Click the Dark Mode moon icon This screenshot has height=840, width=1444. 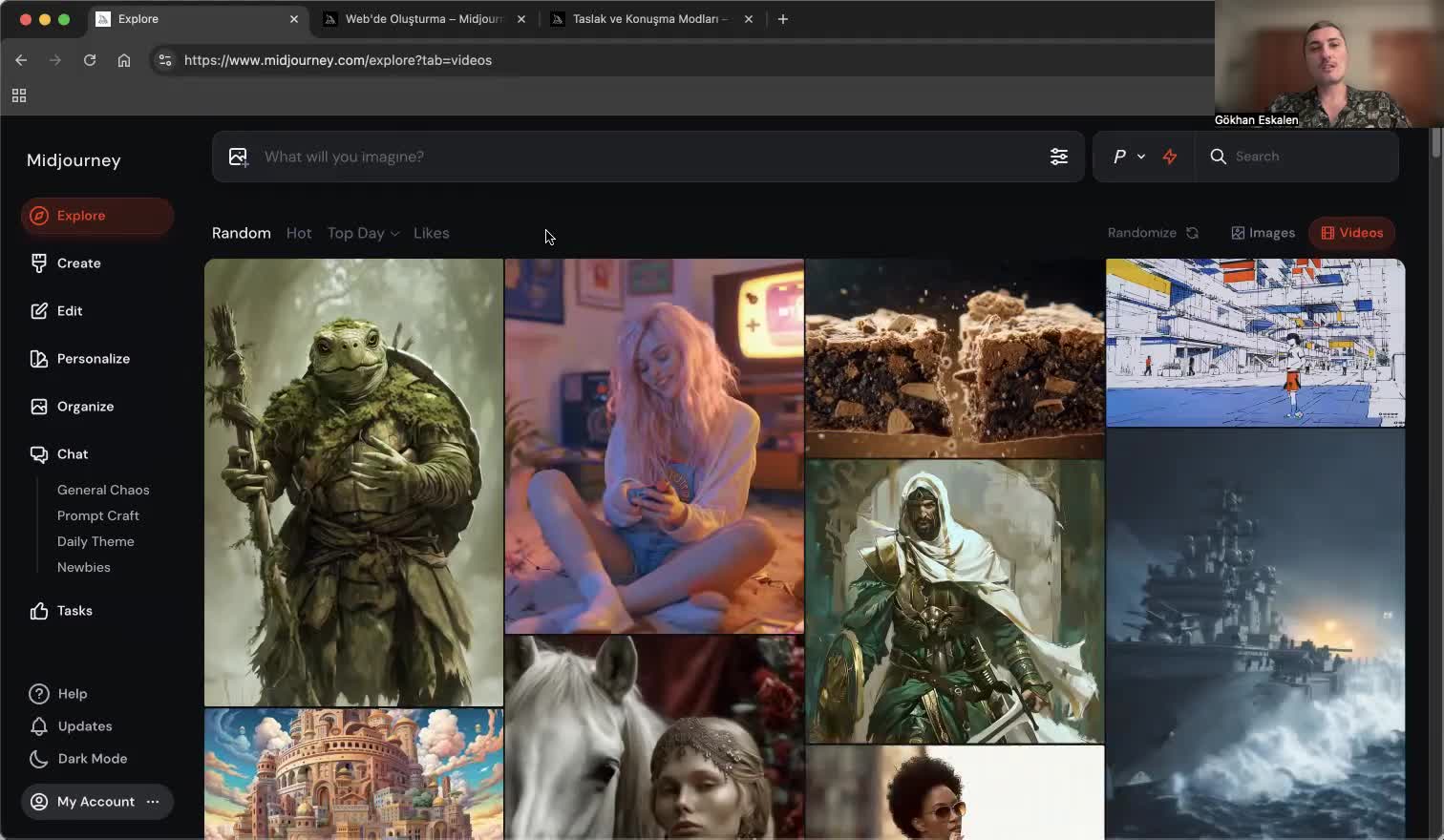(x=39, y=759)
